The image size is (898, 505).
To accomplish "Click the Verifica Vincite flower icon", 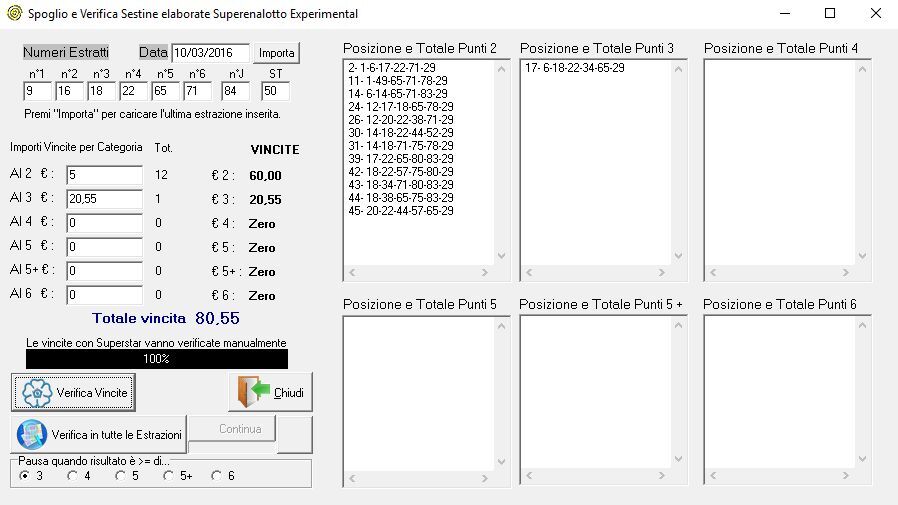I will click(37, 393).
